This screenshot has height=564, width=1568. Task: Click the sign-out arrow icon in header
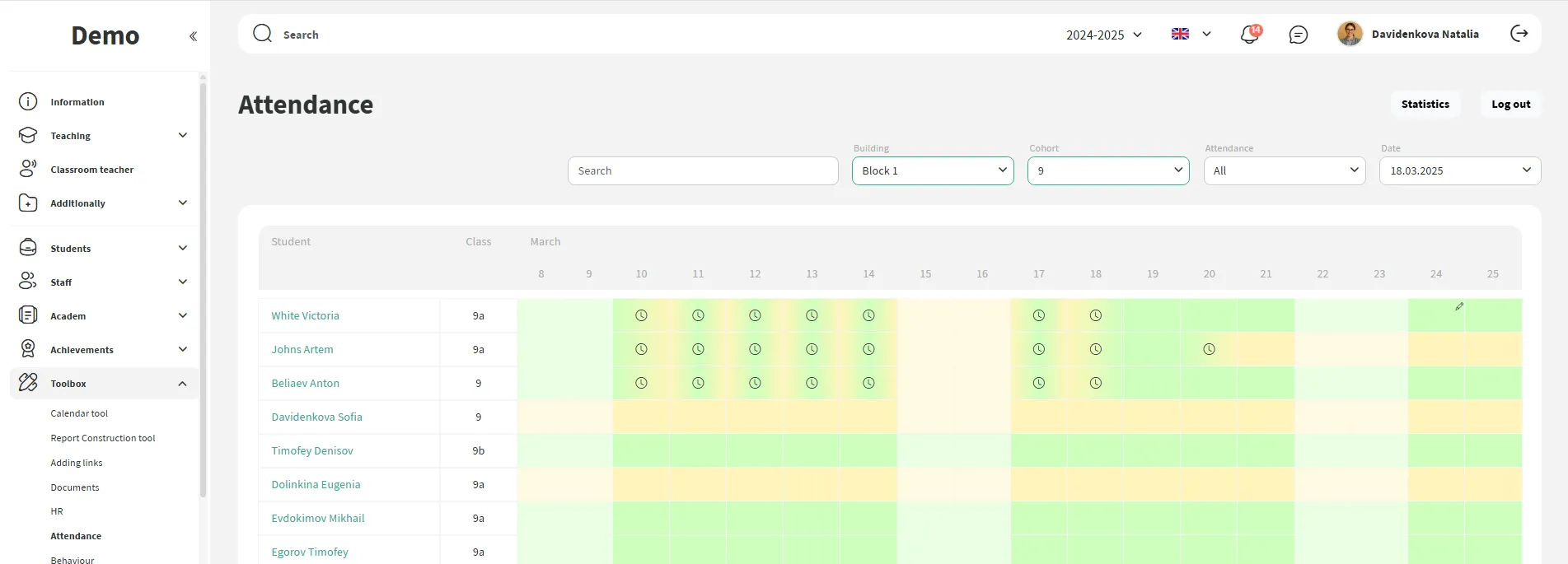click(1519, 34)
